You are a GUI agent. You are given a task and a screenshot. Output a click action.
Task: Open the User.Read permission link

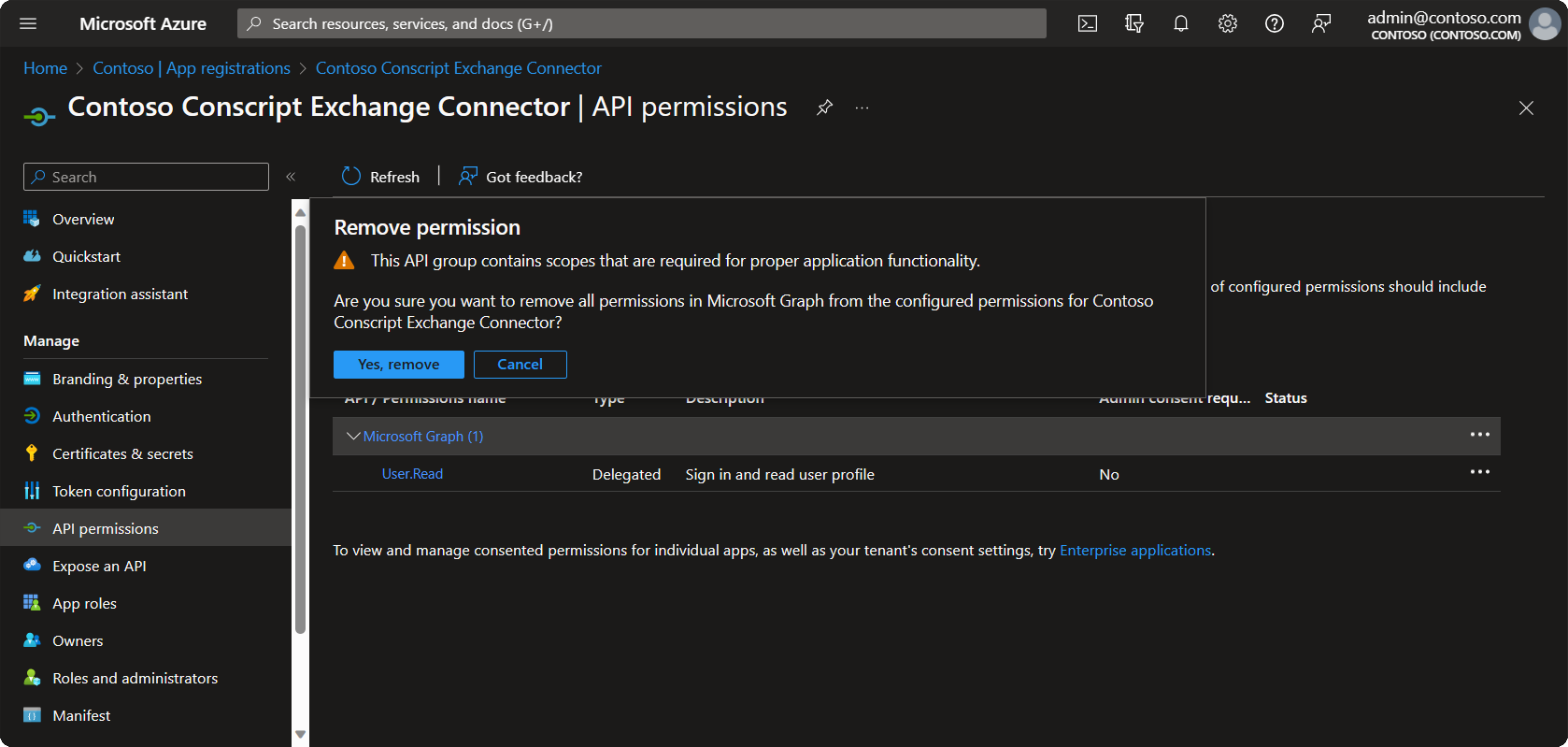pyautogui.click(x=412, y=474)
